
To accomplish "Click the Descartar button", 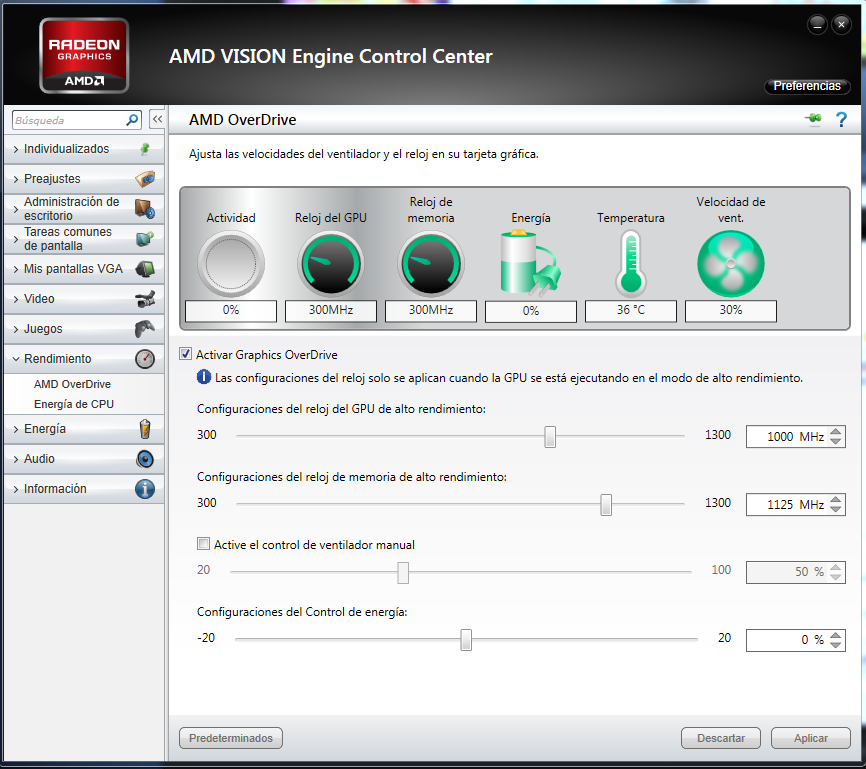I will pos(721,738).
